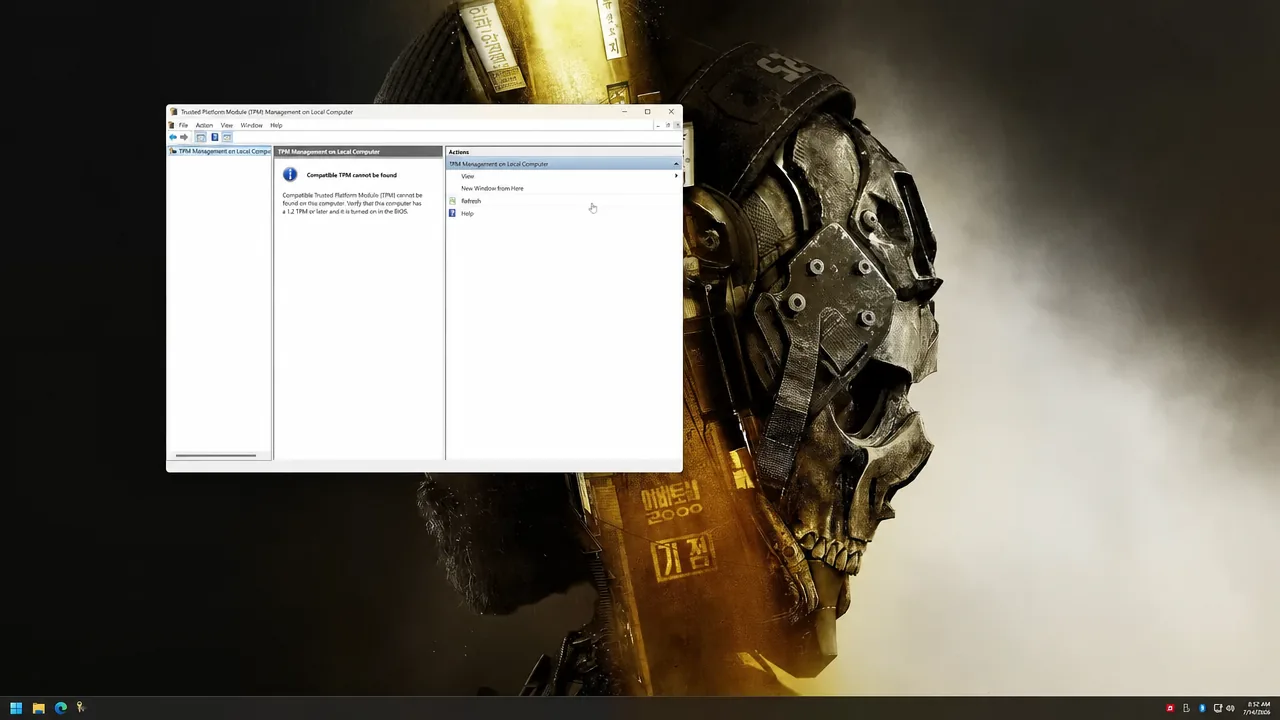
Task: Click the Refresh action link
Action: coord(471,201)
